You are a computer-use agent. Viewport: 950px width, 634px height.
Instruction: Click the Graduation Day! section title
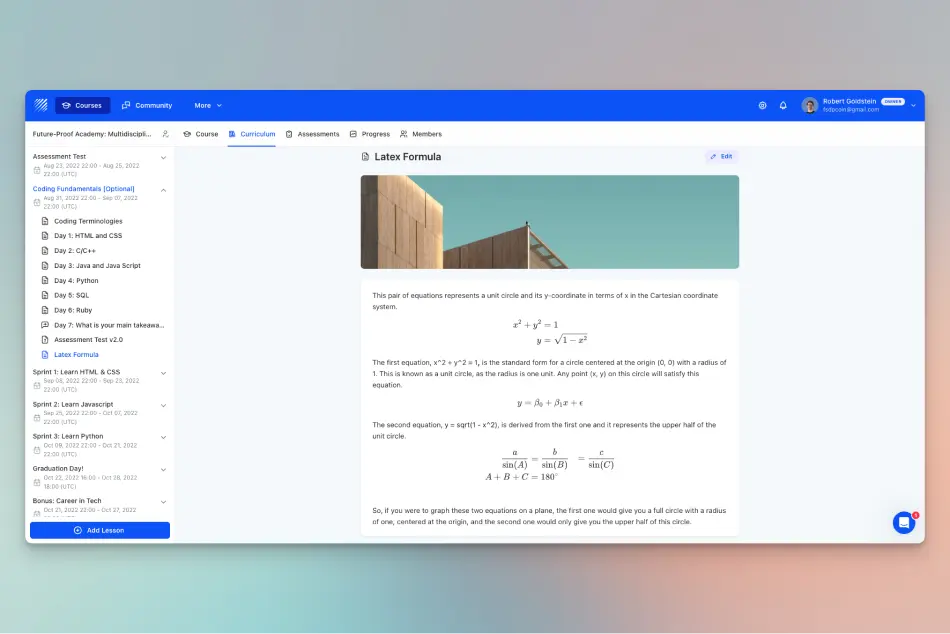click(x=58, y=469)
